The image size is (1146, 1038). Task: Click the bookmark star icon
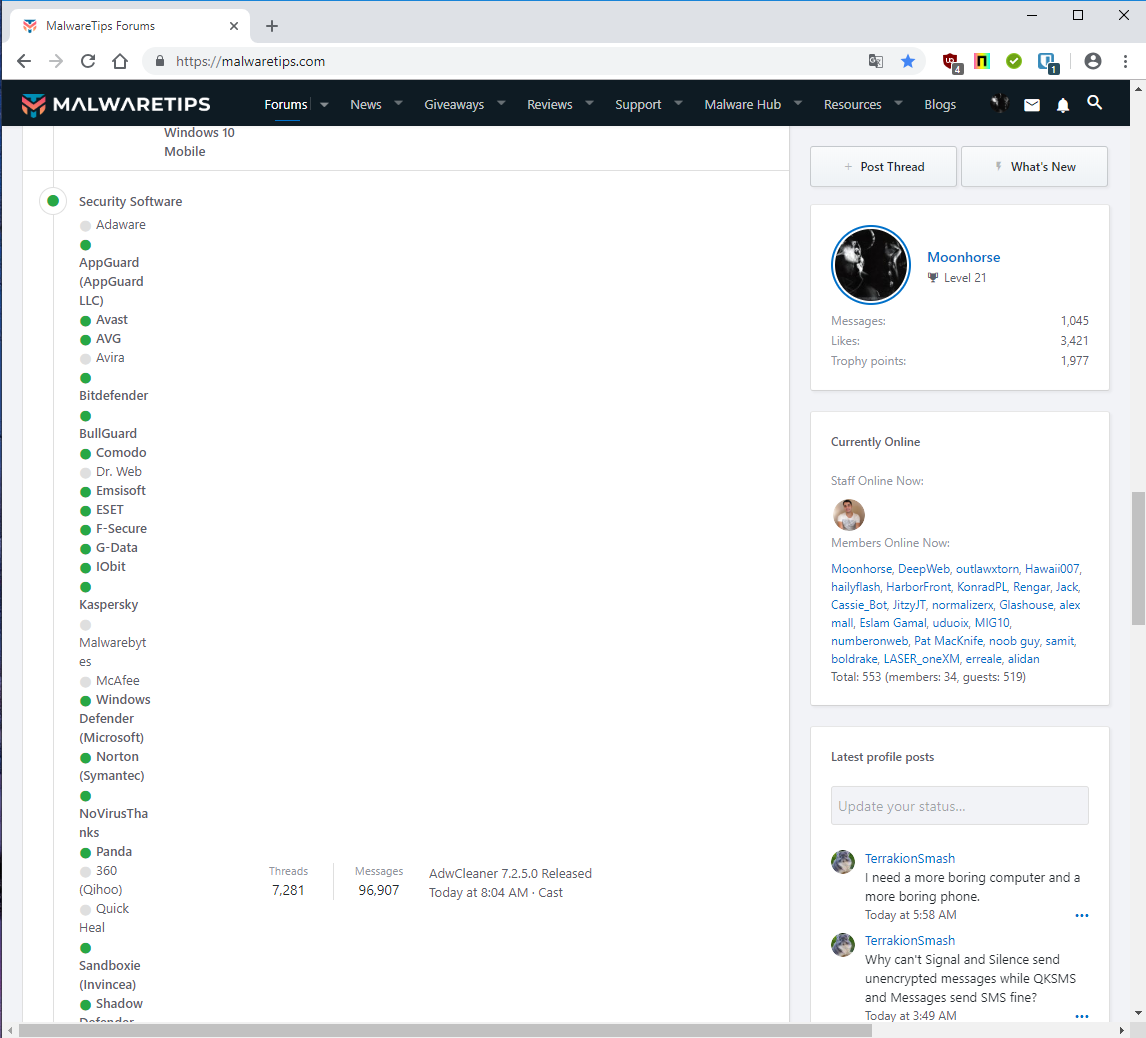(908, 61)
